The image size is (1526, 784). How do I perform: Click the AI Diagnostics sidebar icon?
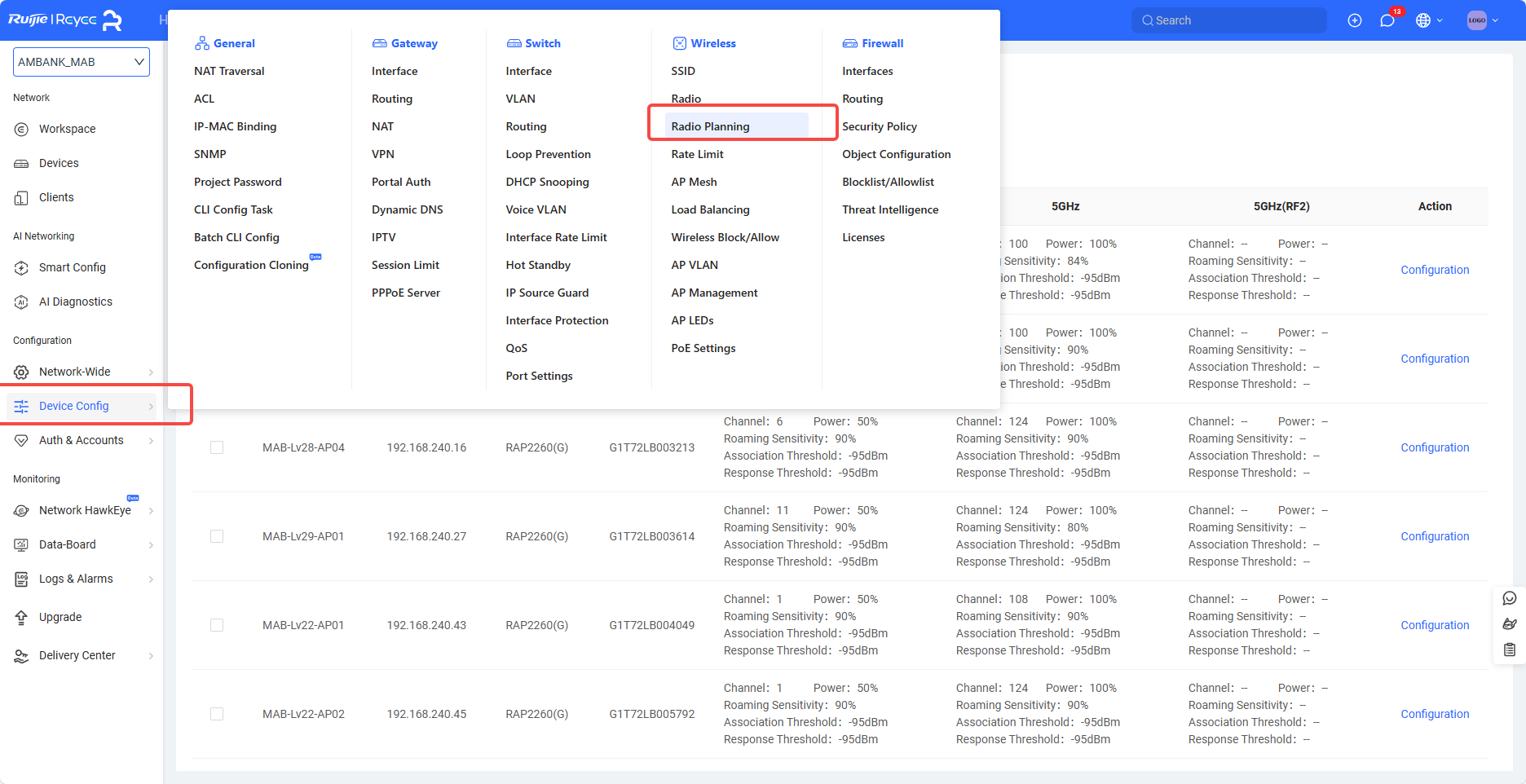(x=22, y=302)
